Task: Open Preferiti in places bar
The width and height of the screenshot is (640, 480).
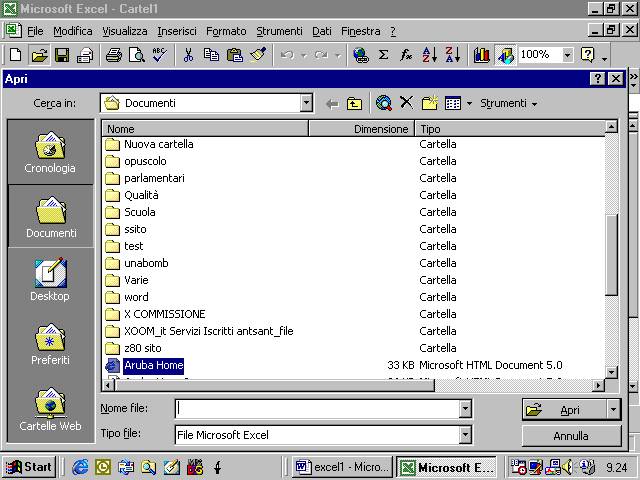Action: [50, 344]
